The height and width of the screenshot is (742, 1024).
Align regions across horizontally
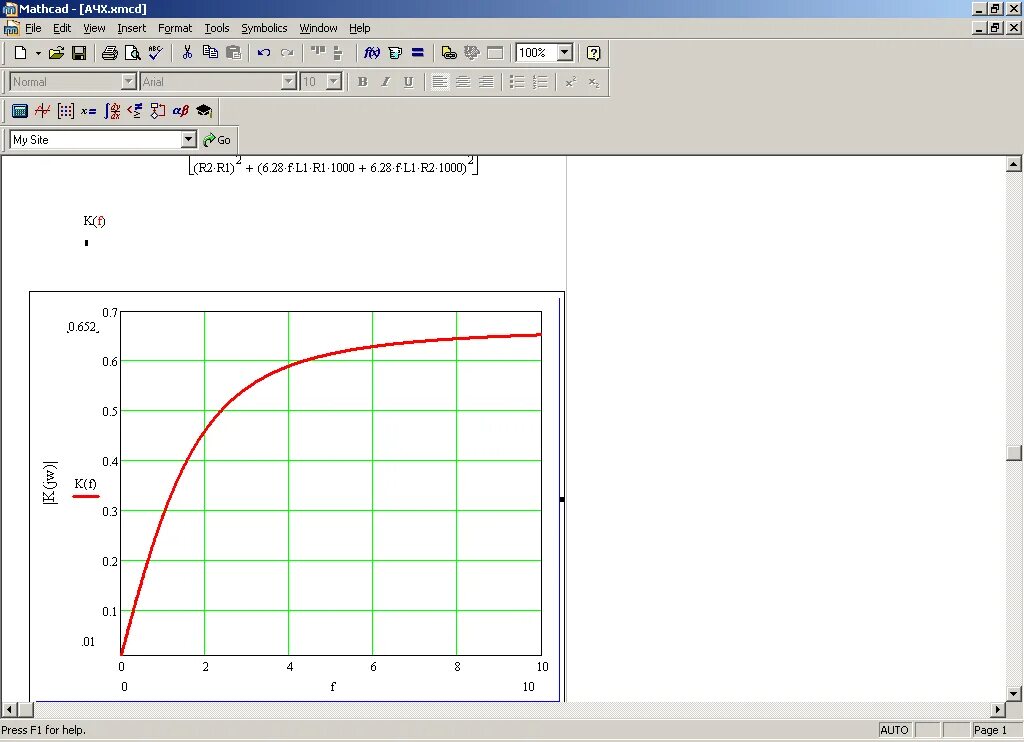pyautogui.click(x=318, y=53)
